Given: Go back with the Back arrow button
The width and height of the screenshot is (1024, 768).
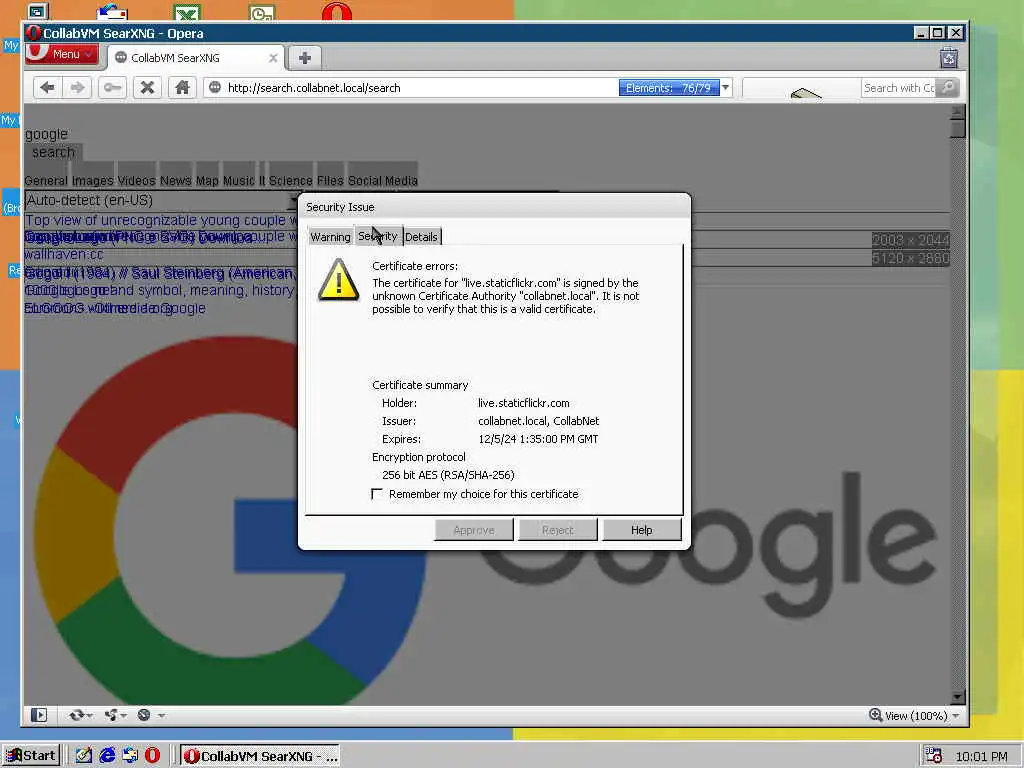Looking at the screenshot, I should (x=46, y=88).
